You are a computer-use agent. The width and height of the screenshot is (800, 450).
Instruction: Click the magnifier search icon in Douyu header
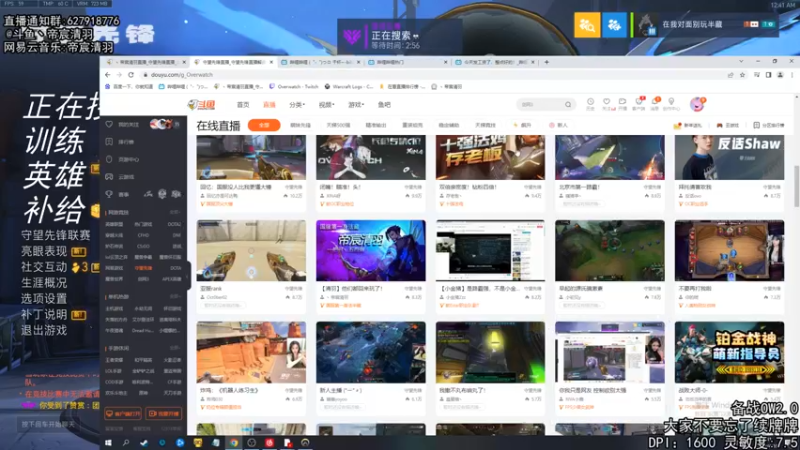point(568,105)
